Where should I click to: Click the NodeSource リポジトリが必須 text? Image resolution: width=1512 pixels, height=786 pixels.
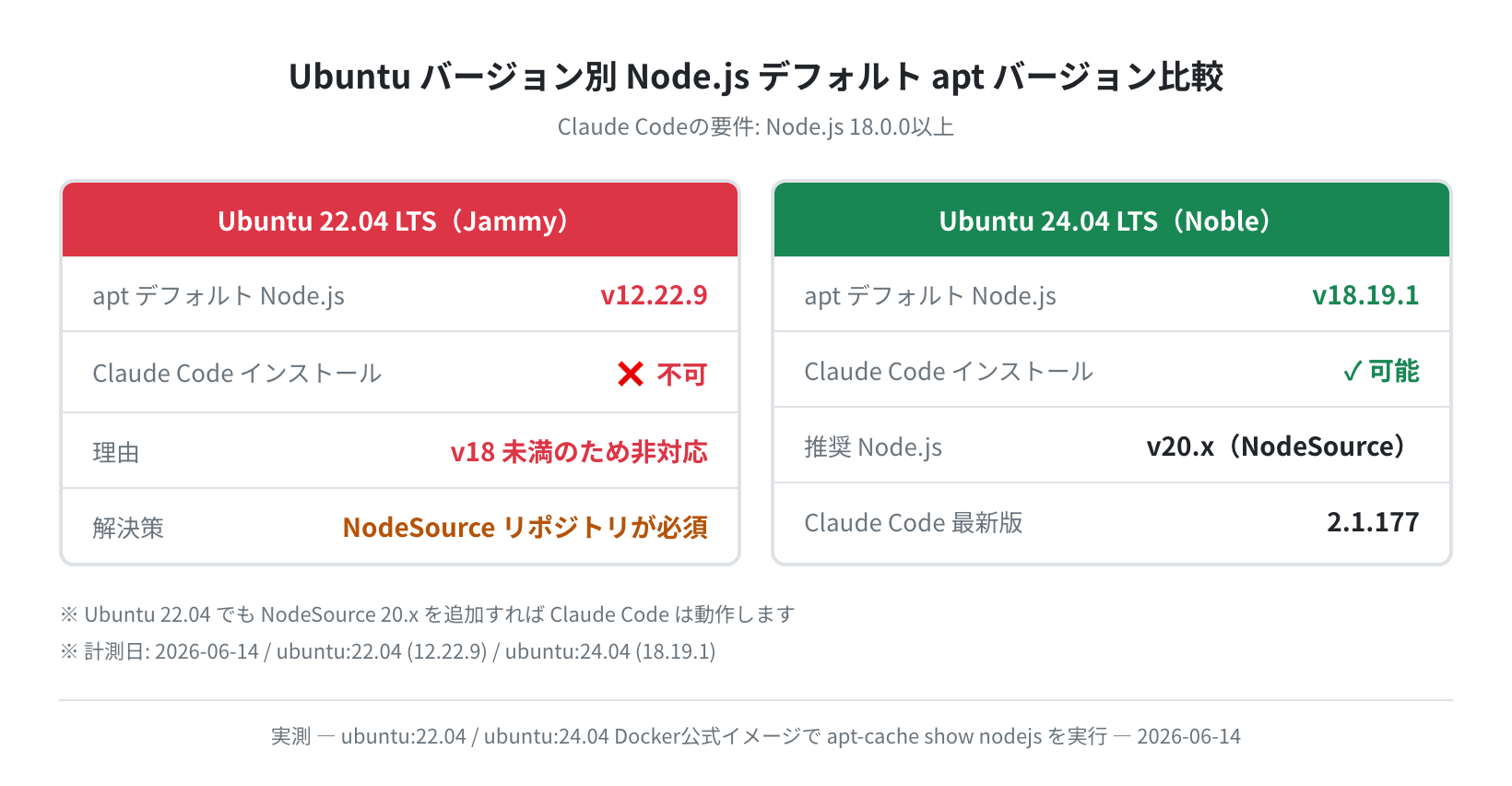pos(526,528)
